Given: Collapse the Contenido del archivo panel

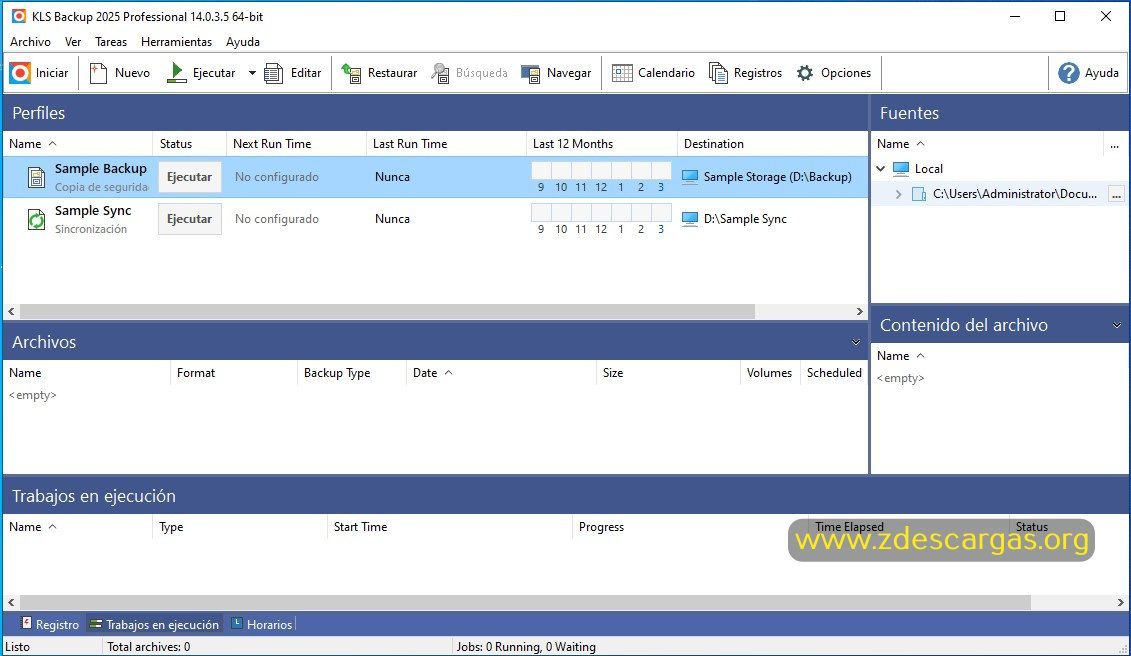Looking at the screenshot, I should (x=1117, y=325).
